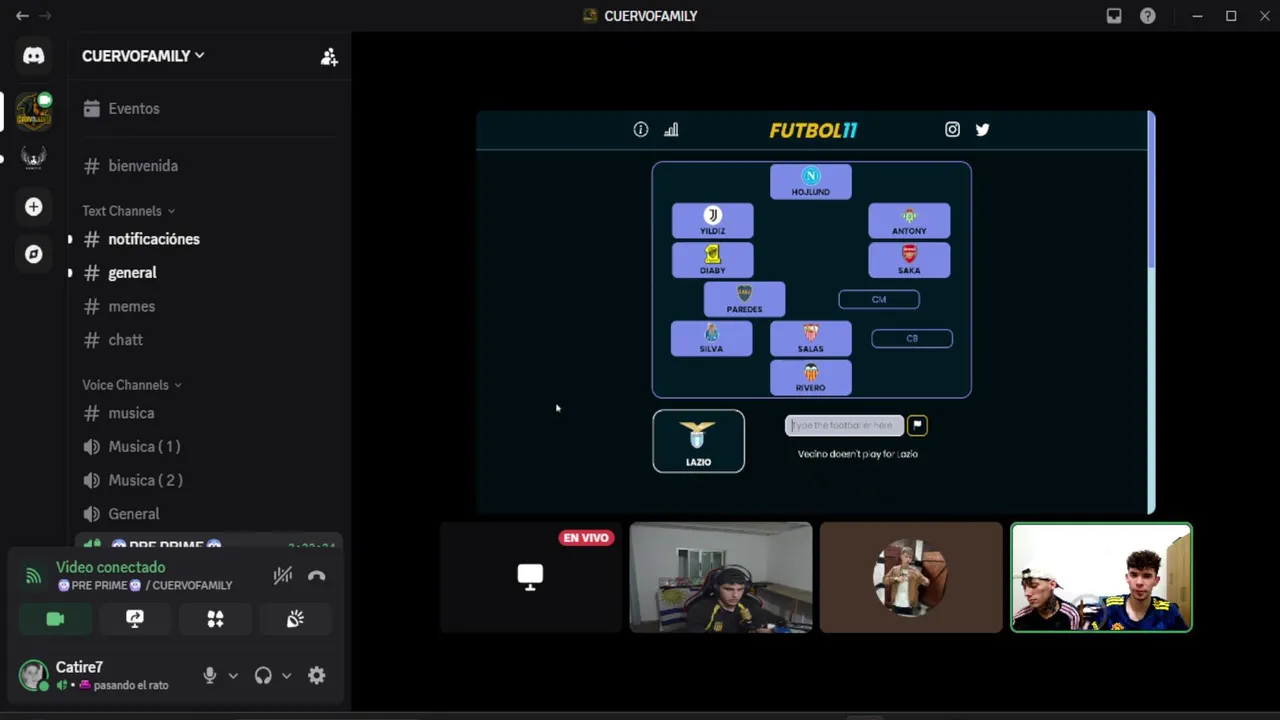The width and height of the screenshot is (1280, 720).
Task: Toggle noise suppression icon
Action: click(283, 575)
